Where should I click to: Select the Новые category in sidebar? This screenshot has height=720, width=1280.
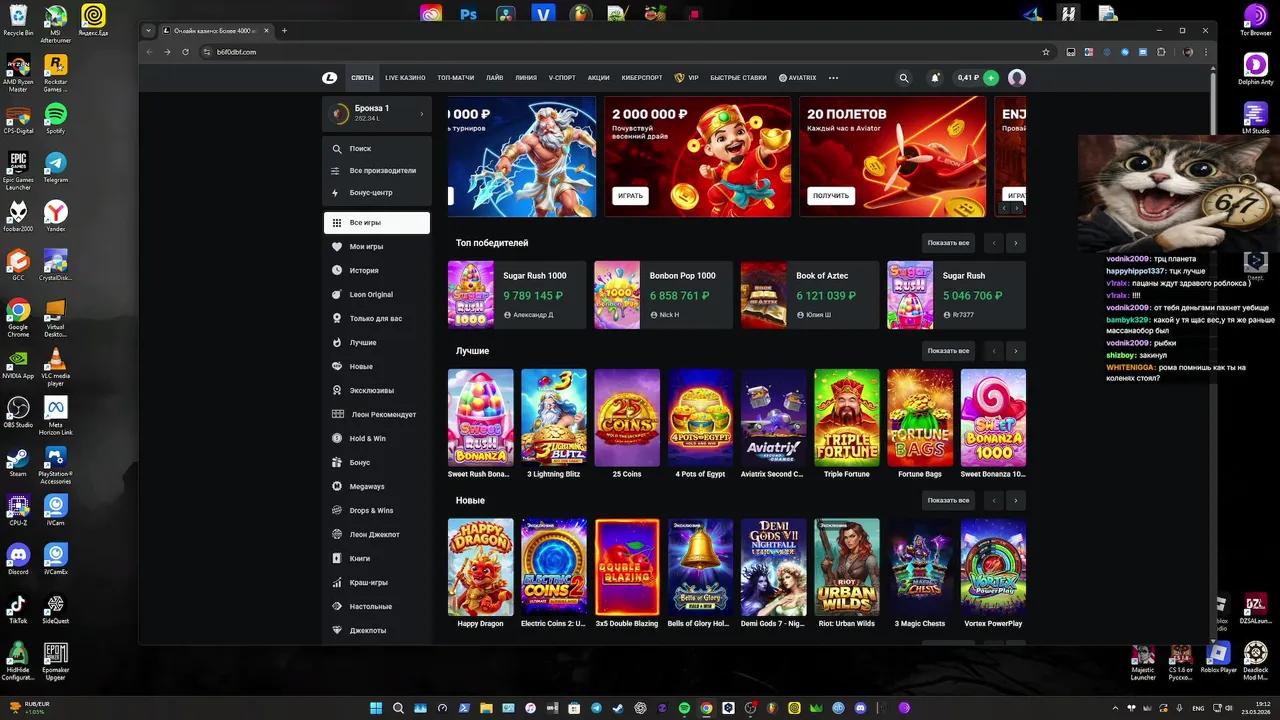377,366
